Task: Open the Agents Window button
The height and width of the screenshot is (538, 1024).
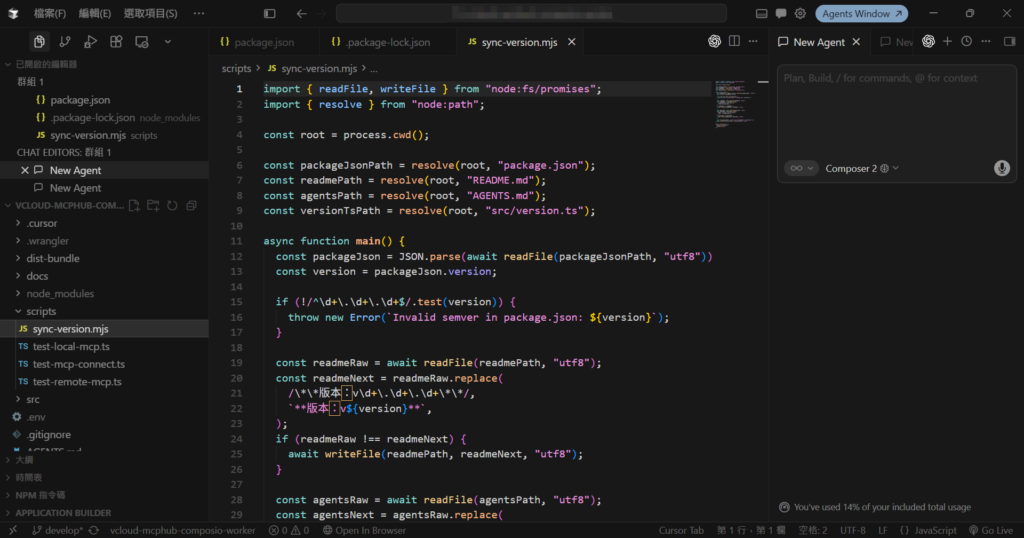Action: point(861,13)
